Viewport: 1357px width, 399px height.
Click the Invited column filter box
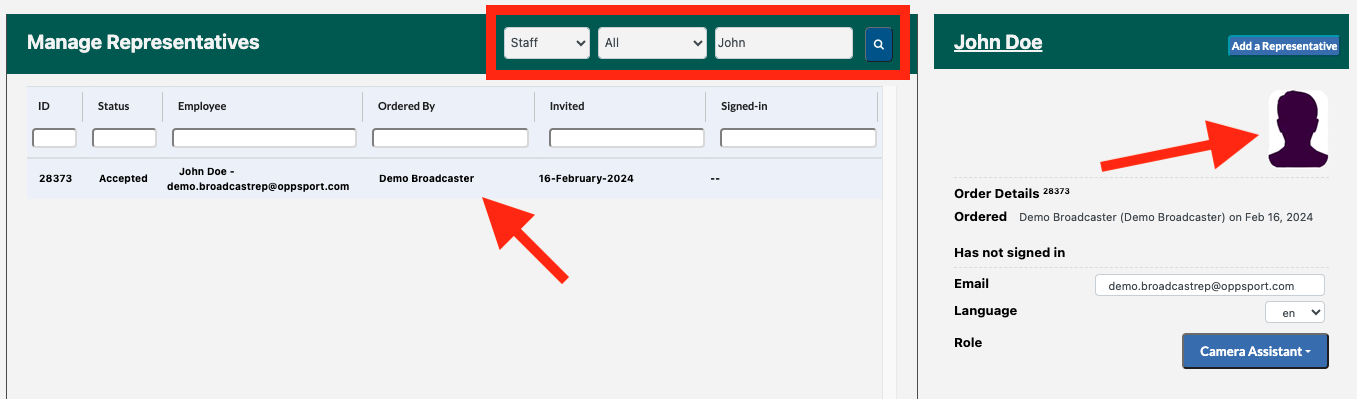tap(627, 138)
